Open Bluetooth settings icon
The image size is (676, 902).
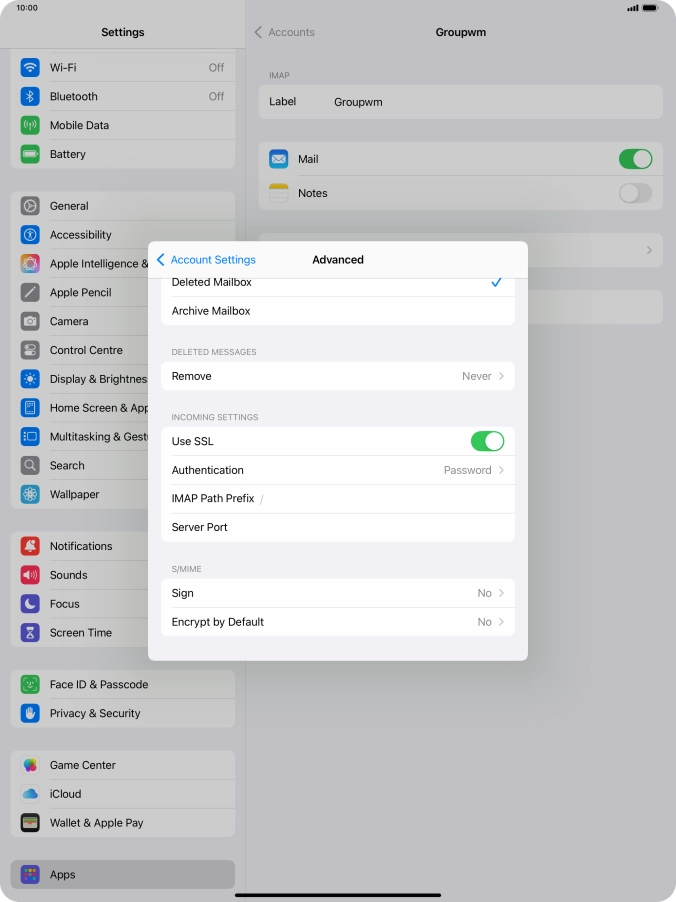click(x=30, y=97)
